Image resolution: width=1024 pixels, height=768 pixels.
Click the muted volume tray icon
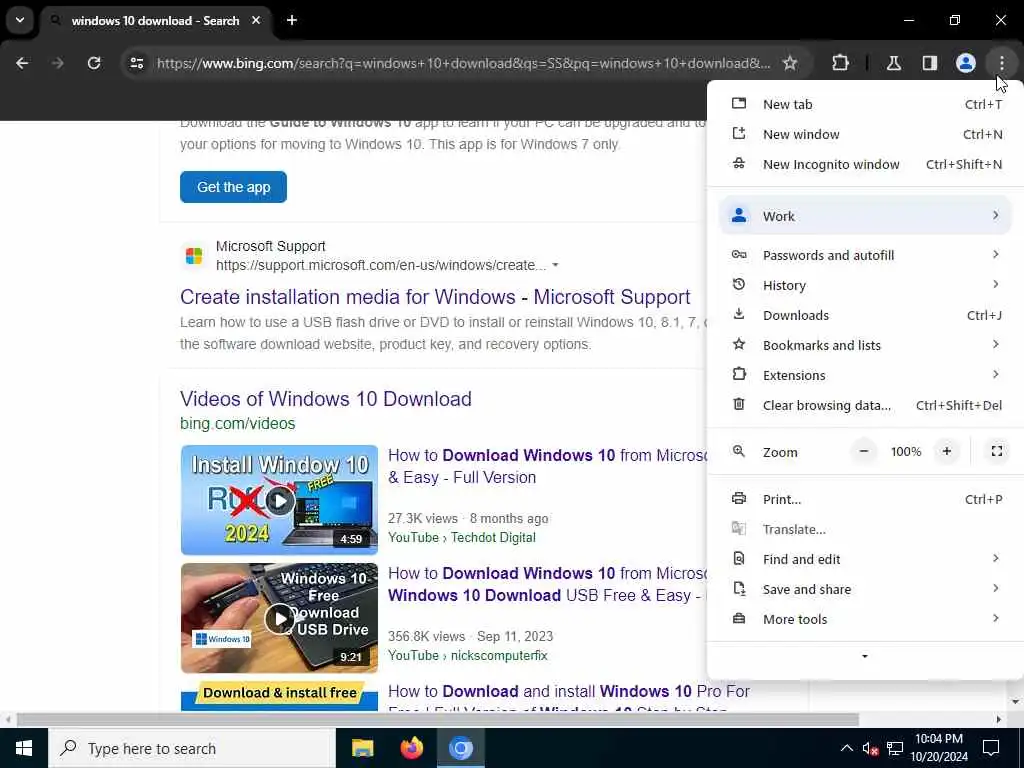(x=870, y=748)
